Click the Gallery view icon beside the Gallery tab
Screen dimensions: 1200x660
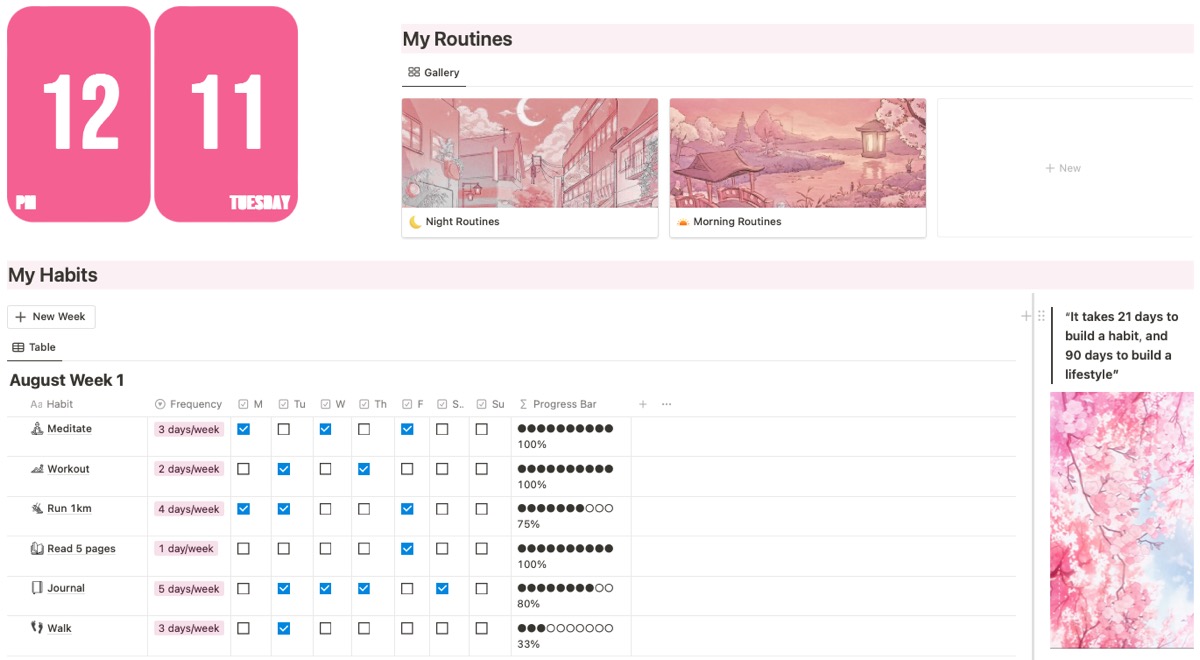pos(413,72)
